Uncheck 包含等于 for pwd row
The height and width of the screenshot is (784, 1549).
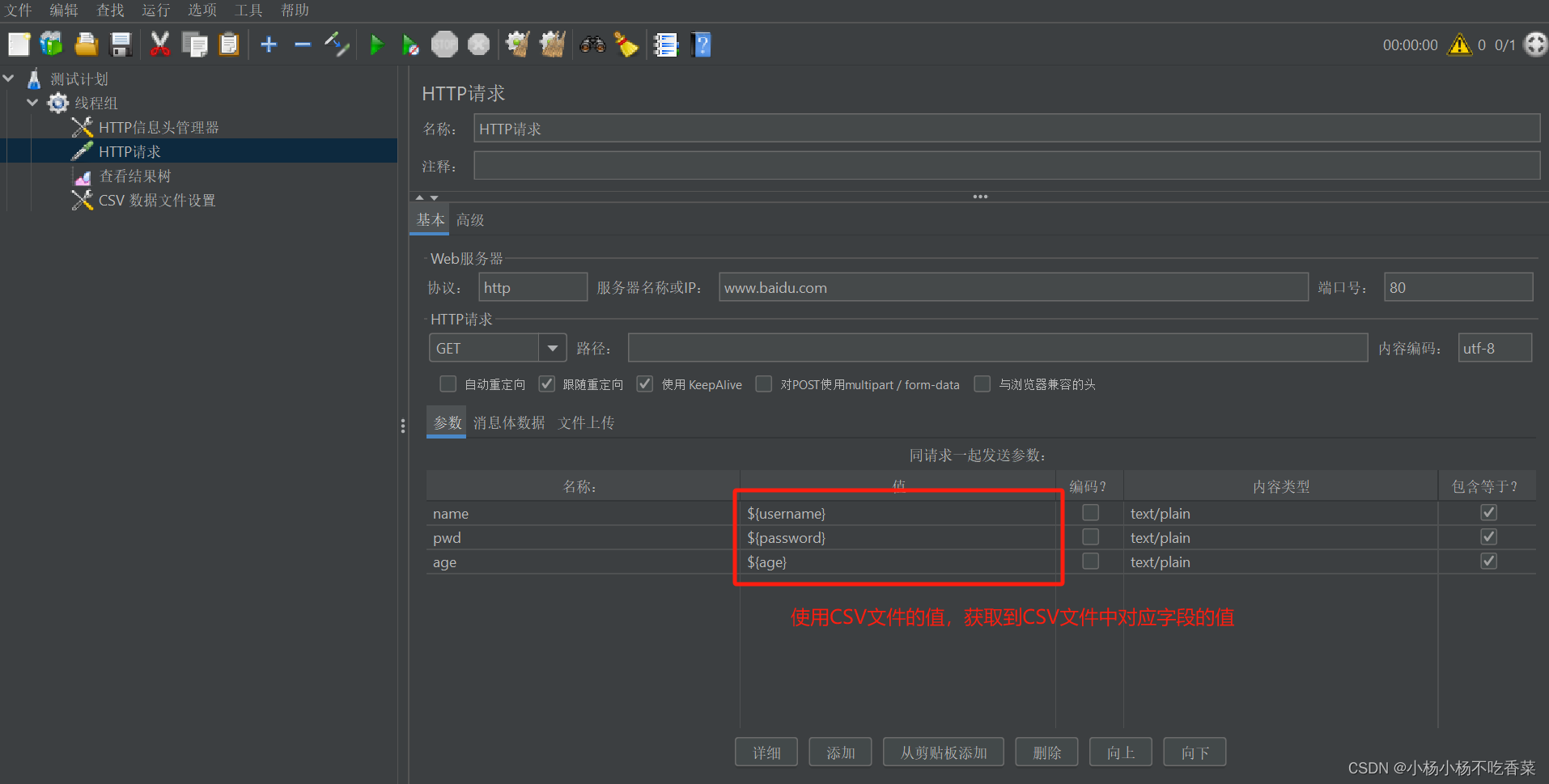(1487, 537)
